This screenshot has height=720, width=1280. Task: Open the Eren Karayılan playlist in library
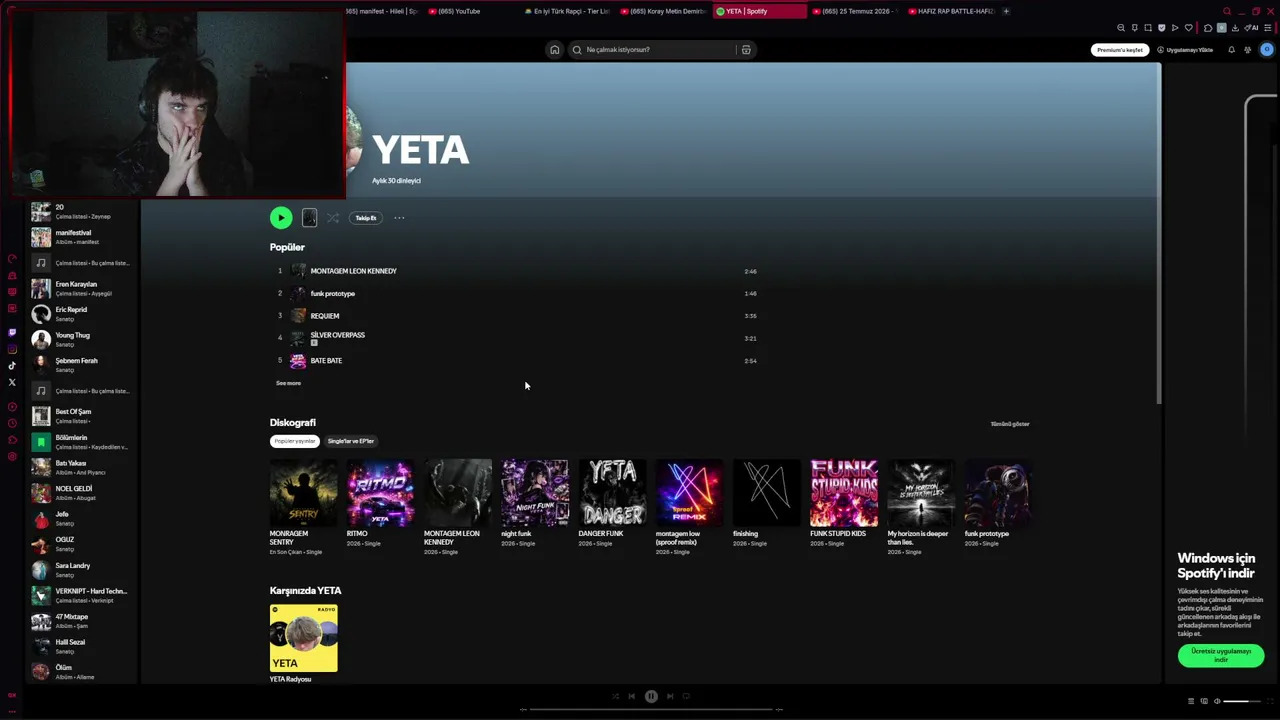tap(82, 289)
